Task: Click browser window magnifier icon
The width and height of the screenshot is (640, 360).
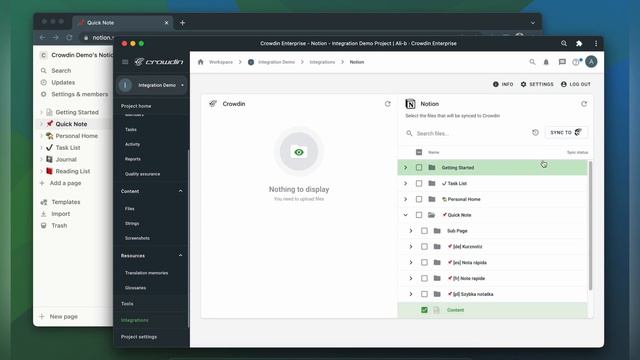Action: coord(564,43)
